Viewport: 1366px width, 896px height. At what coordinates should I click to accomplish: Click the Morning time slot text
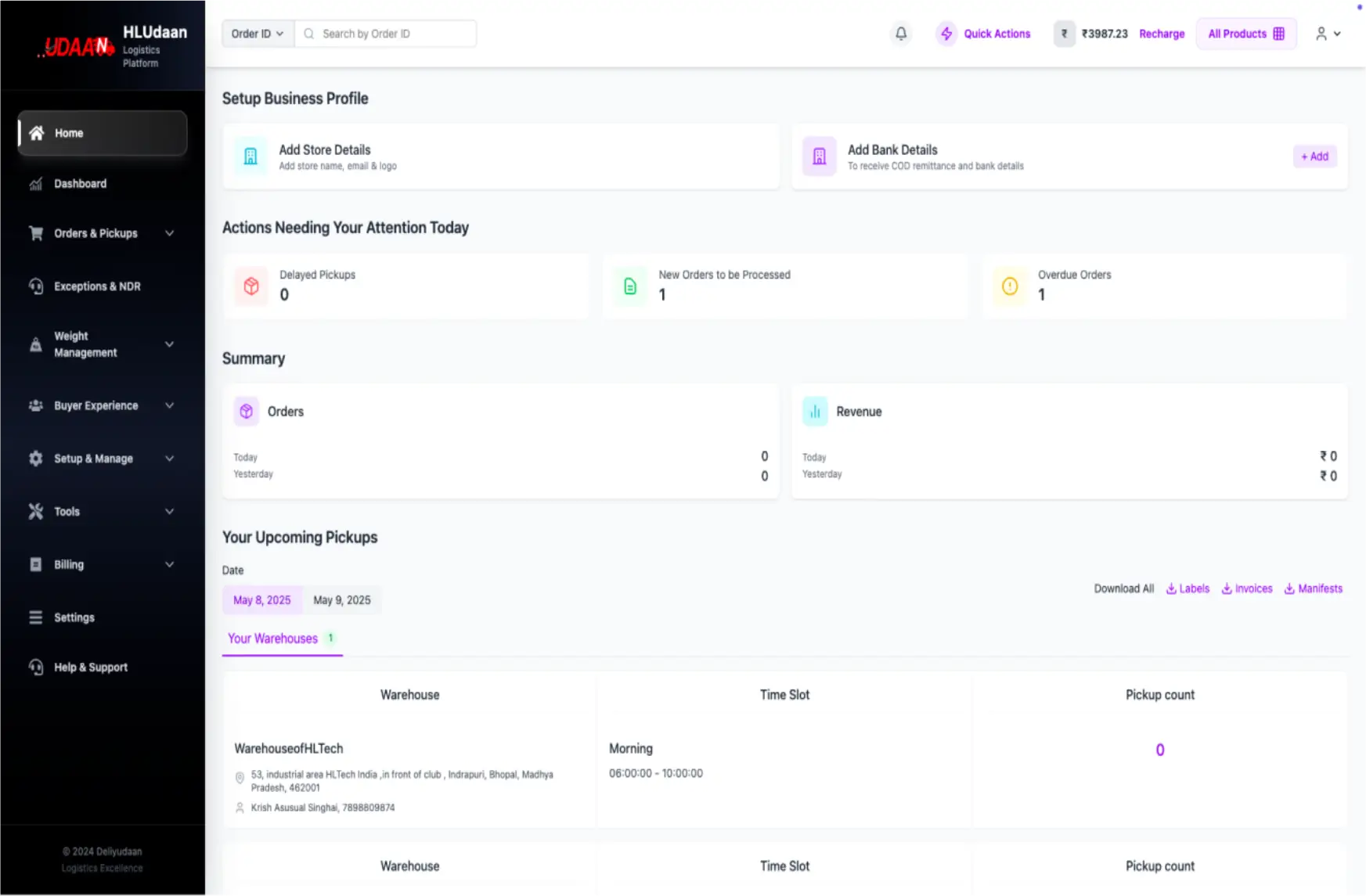(631, 748)
